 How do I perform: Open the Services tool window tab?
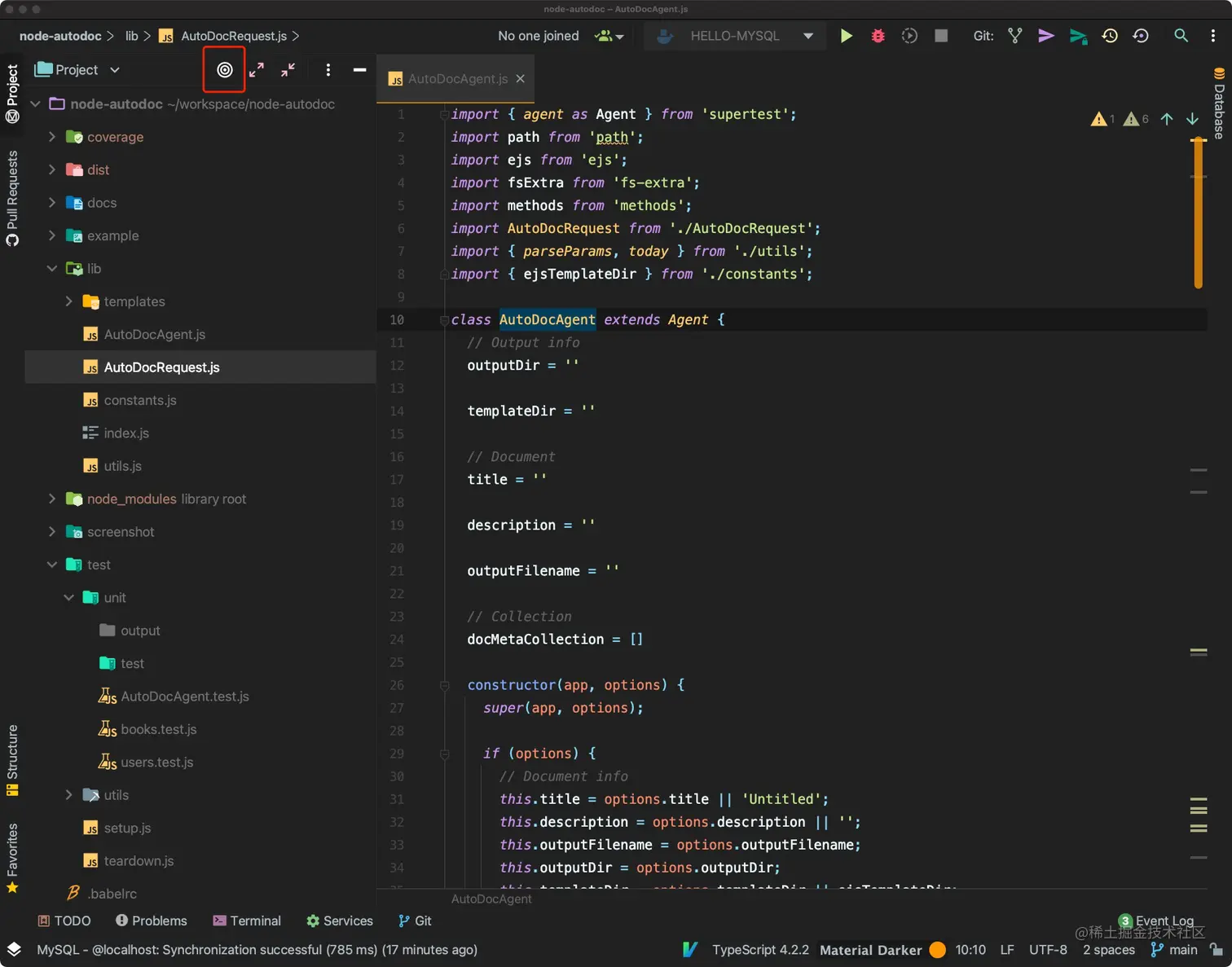pyautogui.click(x=340, y=921)
